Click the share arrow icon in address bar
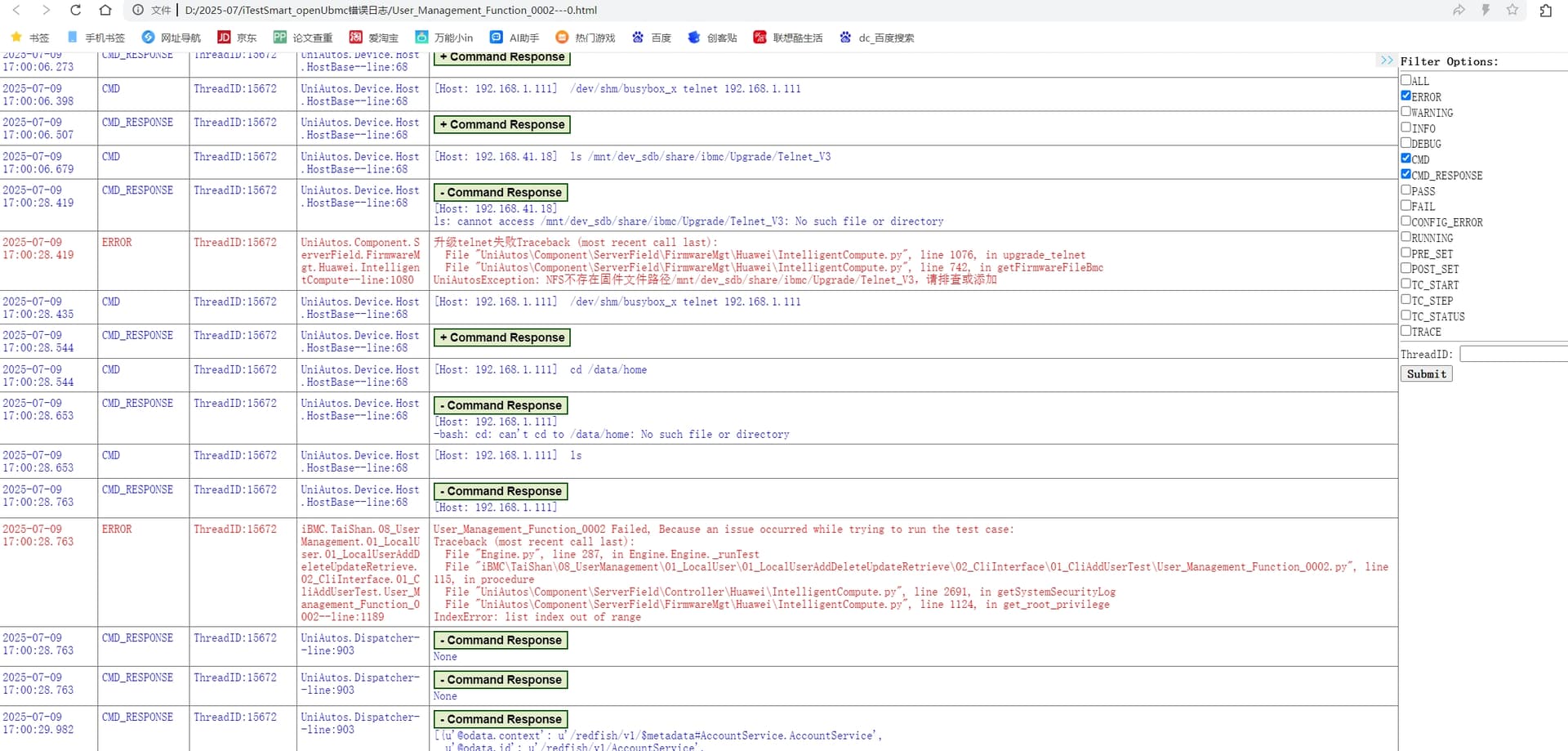Viewport: 1568px width, 751px height. tap(1459, 10)
